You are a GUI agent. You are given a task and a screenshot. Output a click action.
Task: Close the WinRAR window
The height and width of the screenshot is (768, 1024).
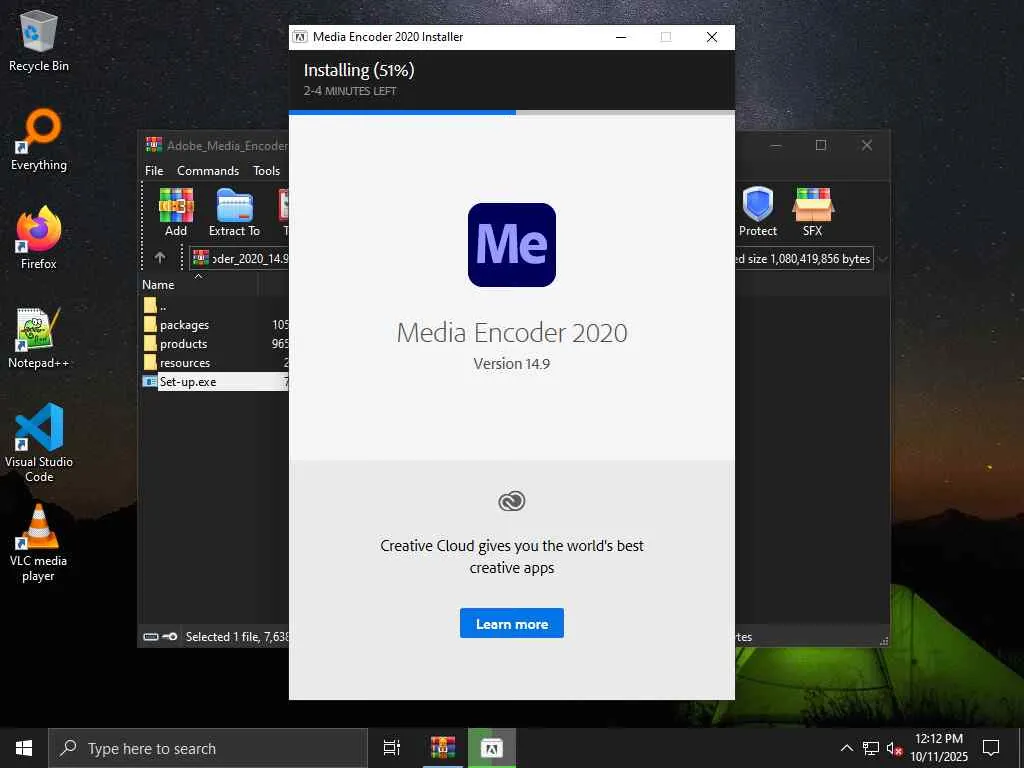pos(867,145)
